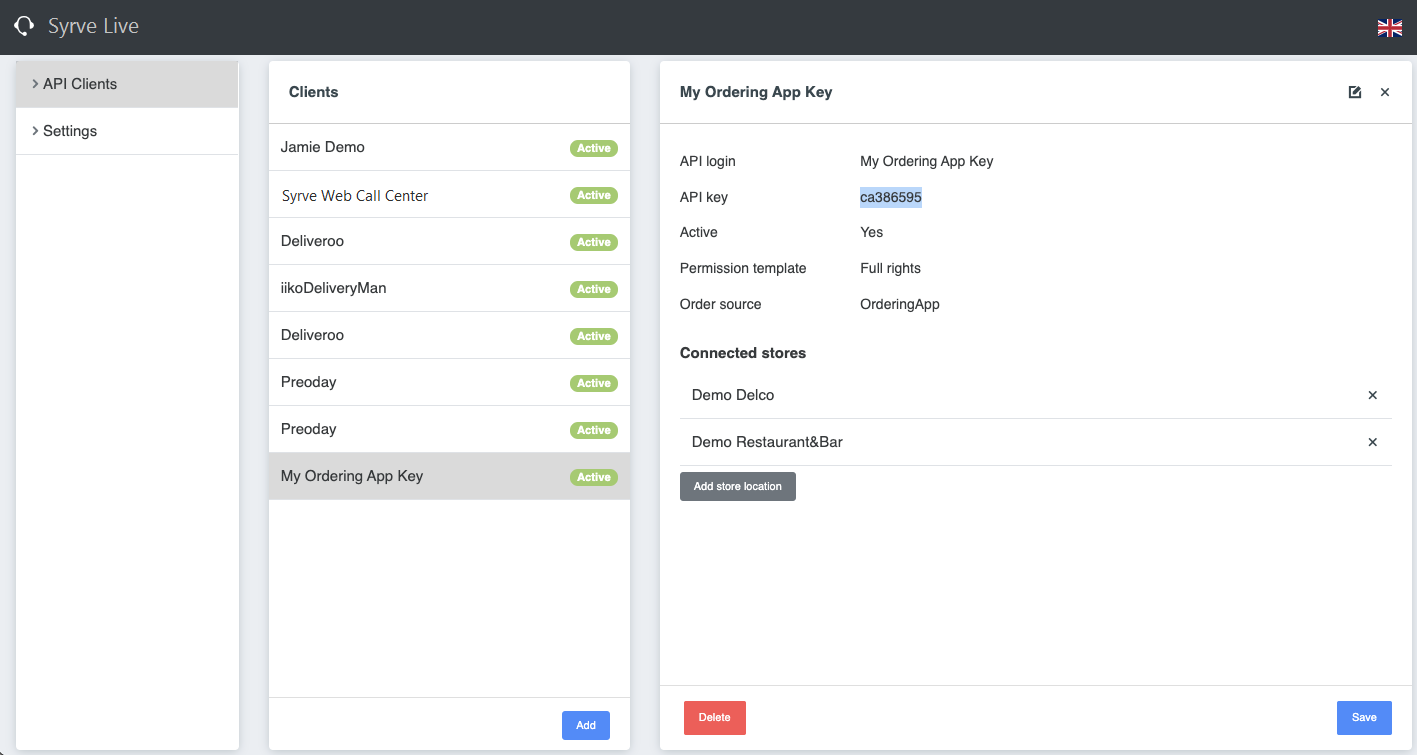This screenshot has height=755, width=1417.
Task: Select the first Deliveroo client row
Action: (x=312, y=241)
